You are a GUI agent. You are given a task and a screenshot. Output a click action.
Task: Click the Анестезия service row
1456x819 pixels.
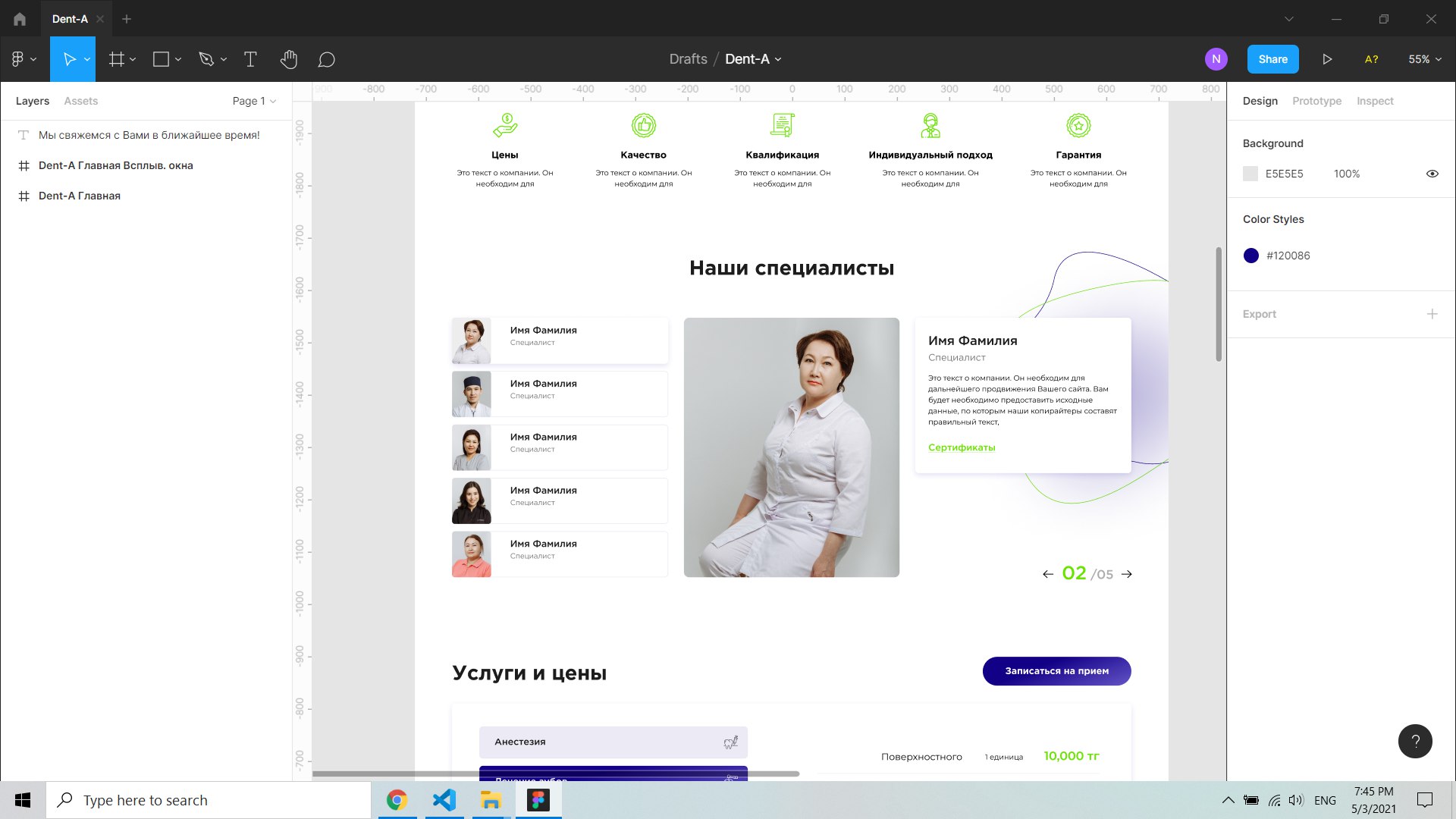(613, 742)
